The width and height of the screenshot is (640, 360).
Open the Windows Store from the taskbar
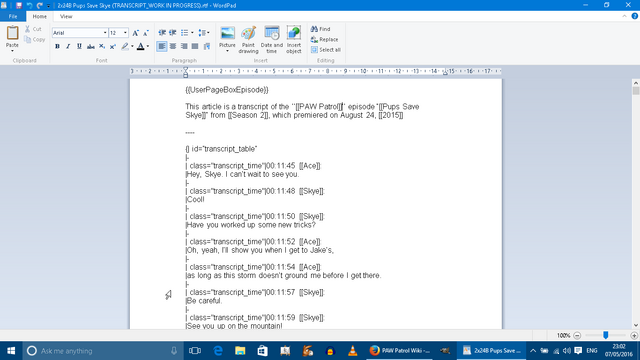point(262,351)
